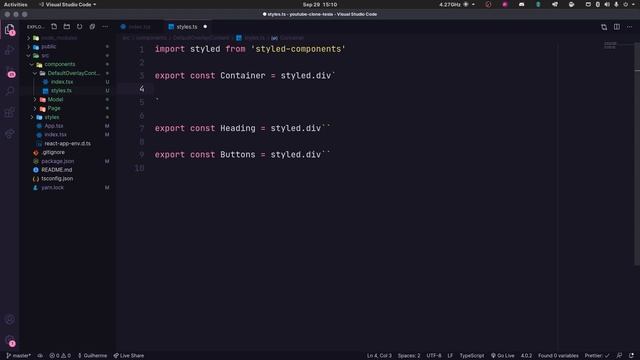Open react-app-env.d.ts file
Image resolution: width=640 pixels, height=360 pixels.
tap(68, 144)
